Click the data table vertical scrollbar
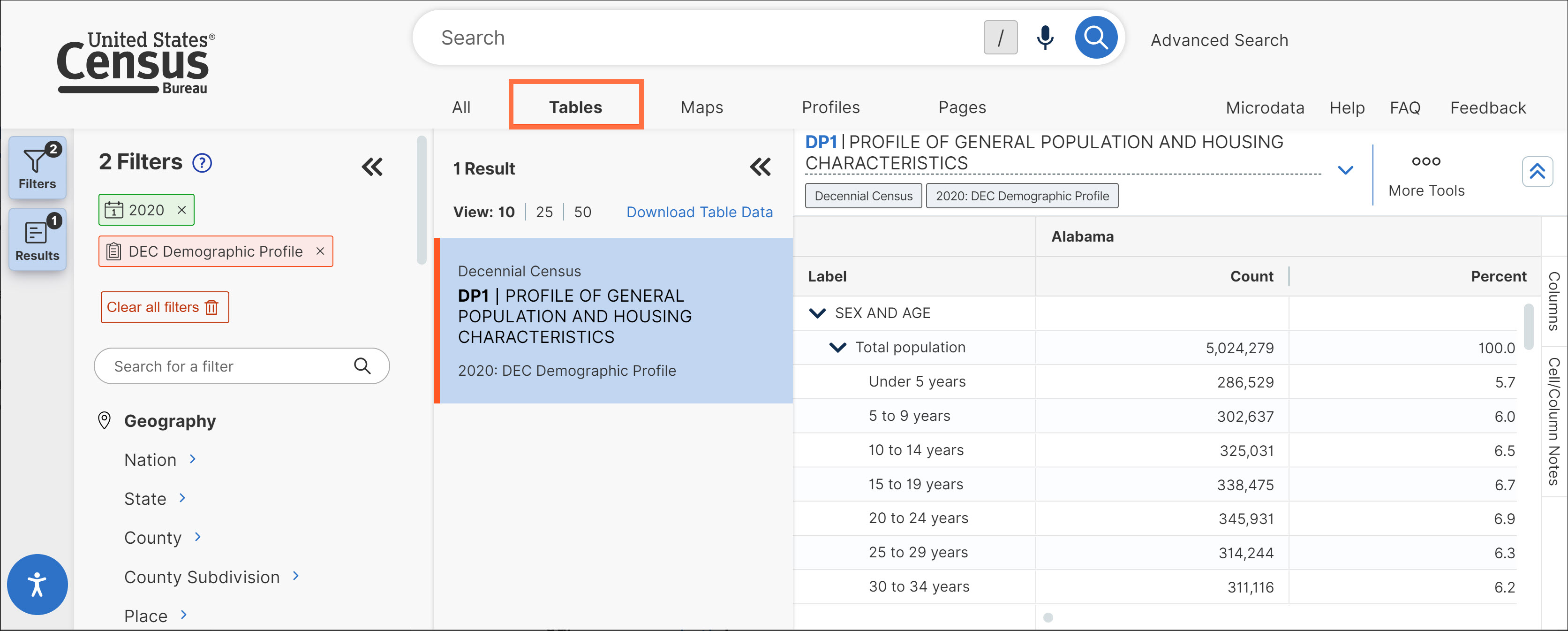 coord(1528,327)
